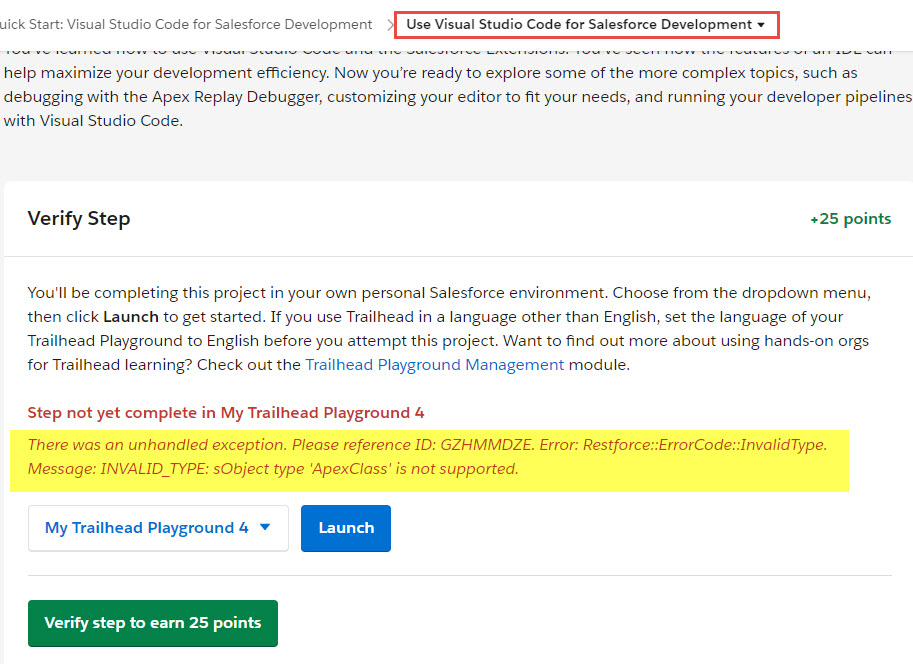Click the '+25 points' label

pos(850,219)
